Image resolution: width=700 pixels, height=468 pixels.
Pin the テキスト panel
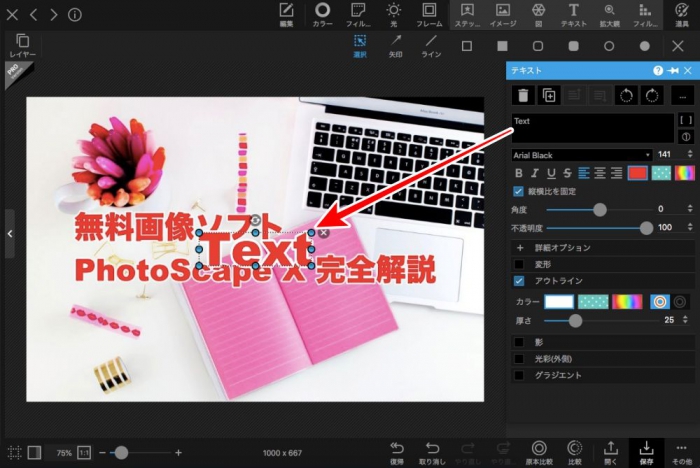tap(673, 71)
